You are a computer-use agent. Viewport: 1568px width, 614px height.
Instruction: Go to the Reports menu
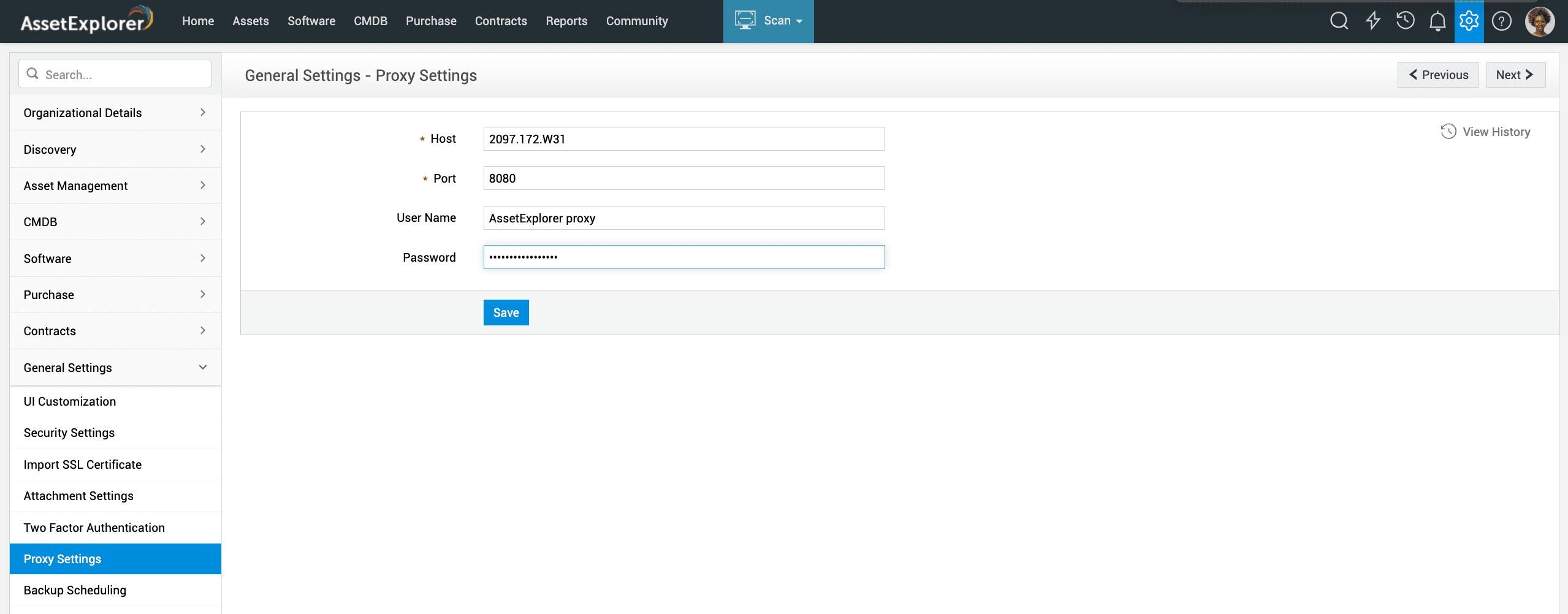tap(566, 21)
